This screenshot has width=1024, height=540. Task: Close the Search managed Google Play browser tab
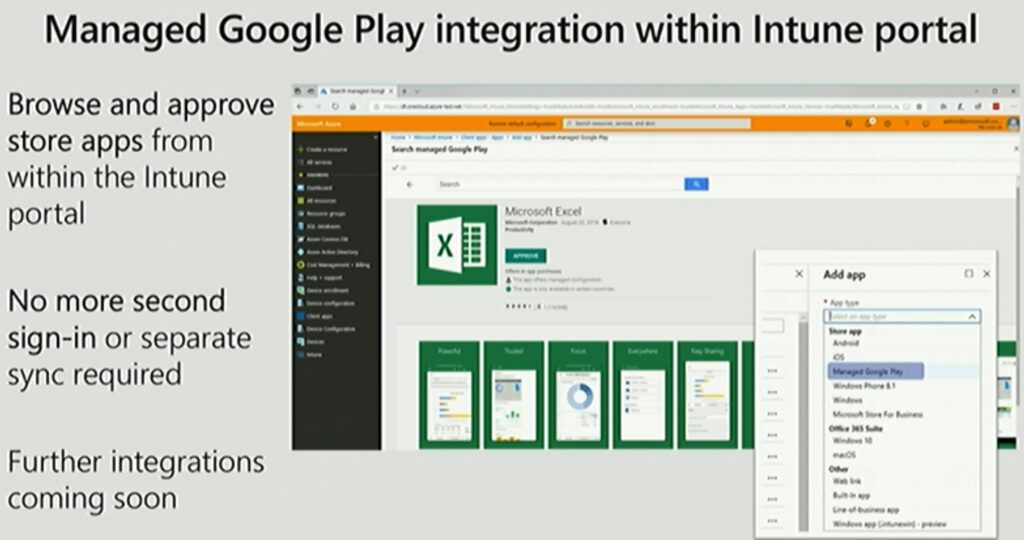(391, 91)
